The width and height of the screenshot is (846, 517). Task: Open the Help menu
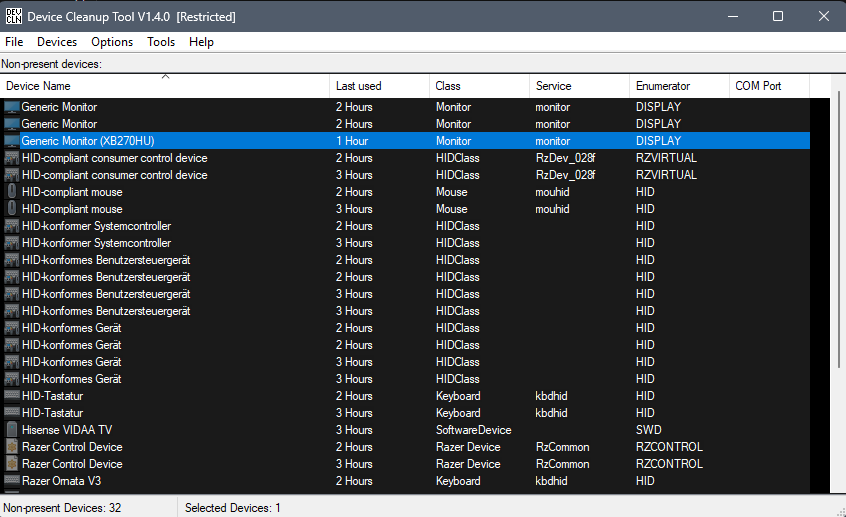pos(201,42)
